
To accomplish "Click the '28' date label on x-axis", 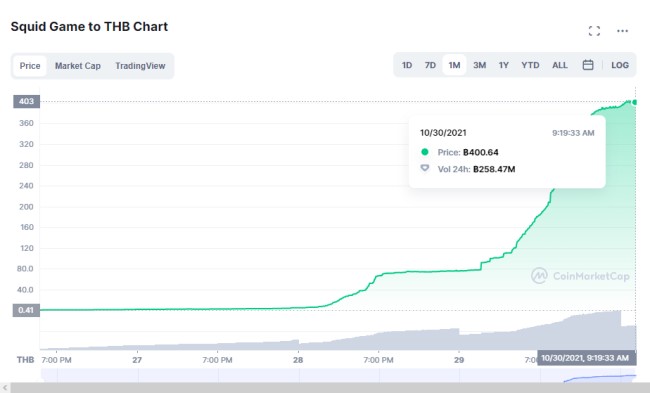I will coord(298,360).
